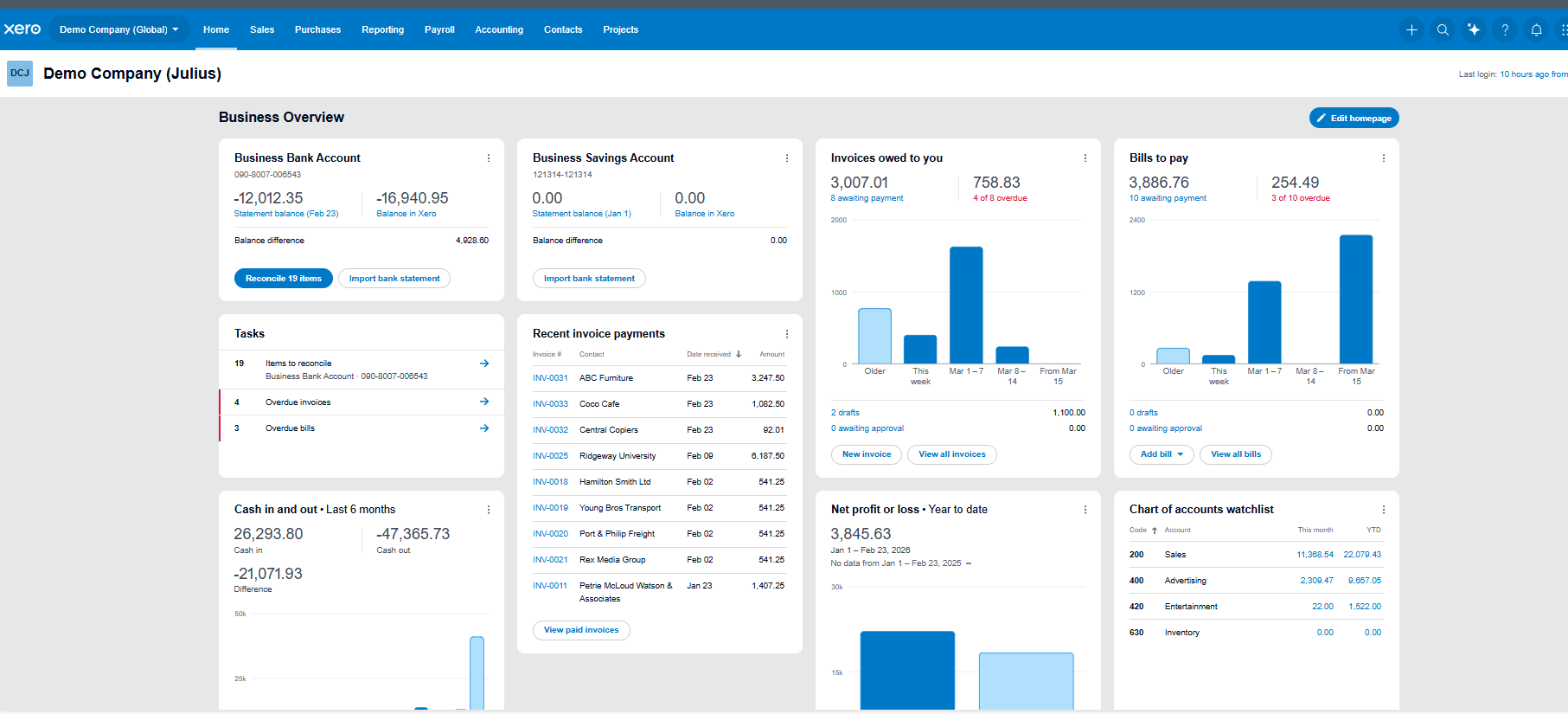Open Advertising YTD amount 9,657.05
Image resolution: width=1568 pixels, height=714 pixels.
pyautogui.click(x=1365, y=581)
